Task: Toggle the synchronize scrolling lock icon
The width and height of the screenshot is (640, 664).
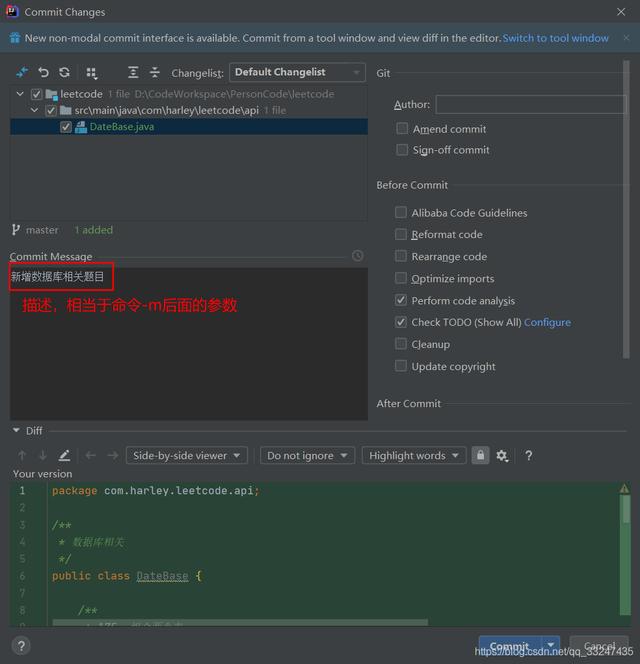Action: point(480,455)
